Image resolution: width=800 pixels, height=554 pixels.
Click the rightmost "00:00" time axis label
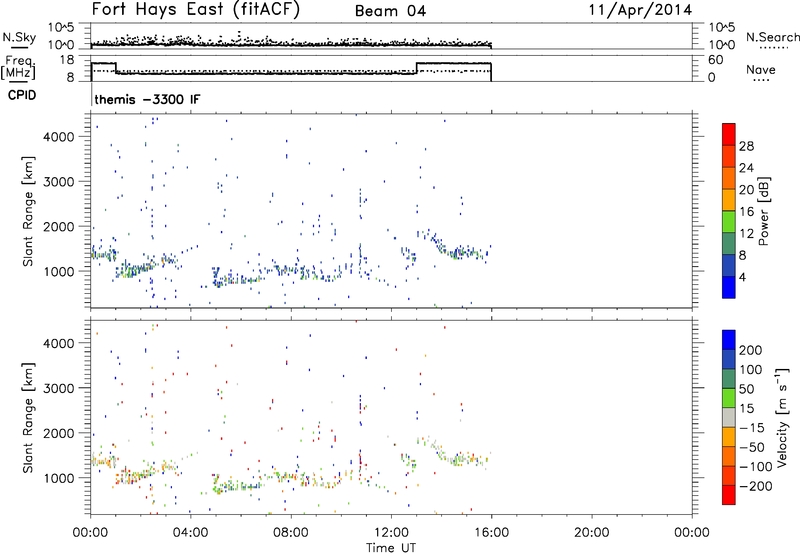pos(692,533)
